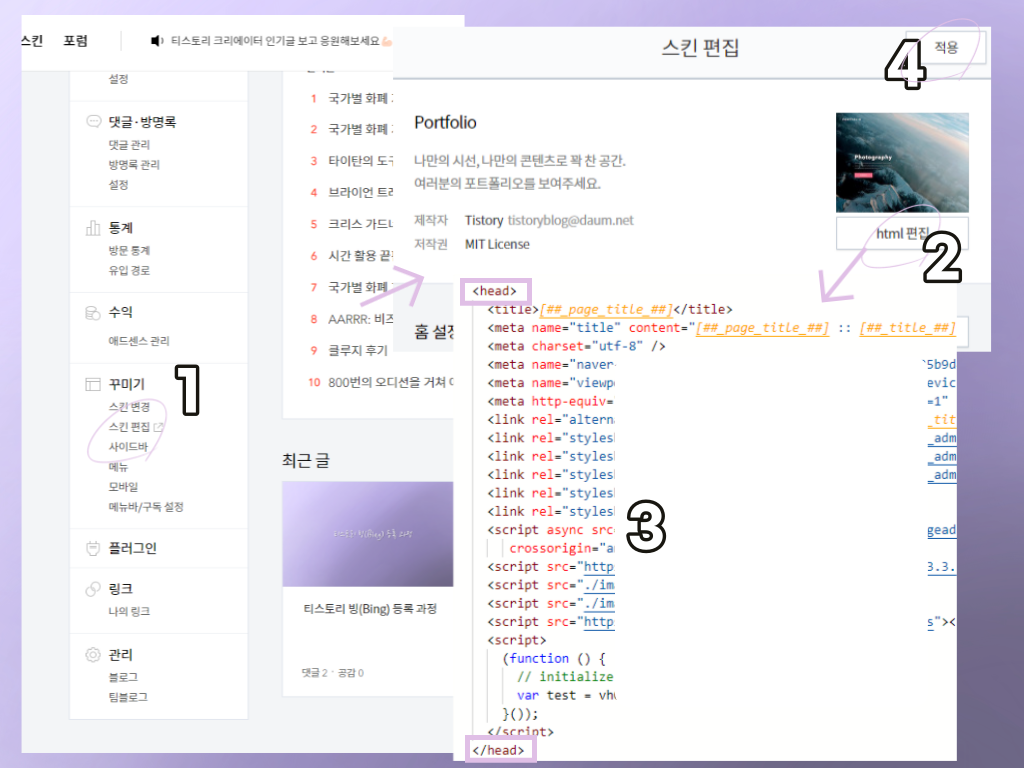Click the var test code line
This screenshot has height=768, width=1024.
click(566, 695)
